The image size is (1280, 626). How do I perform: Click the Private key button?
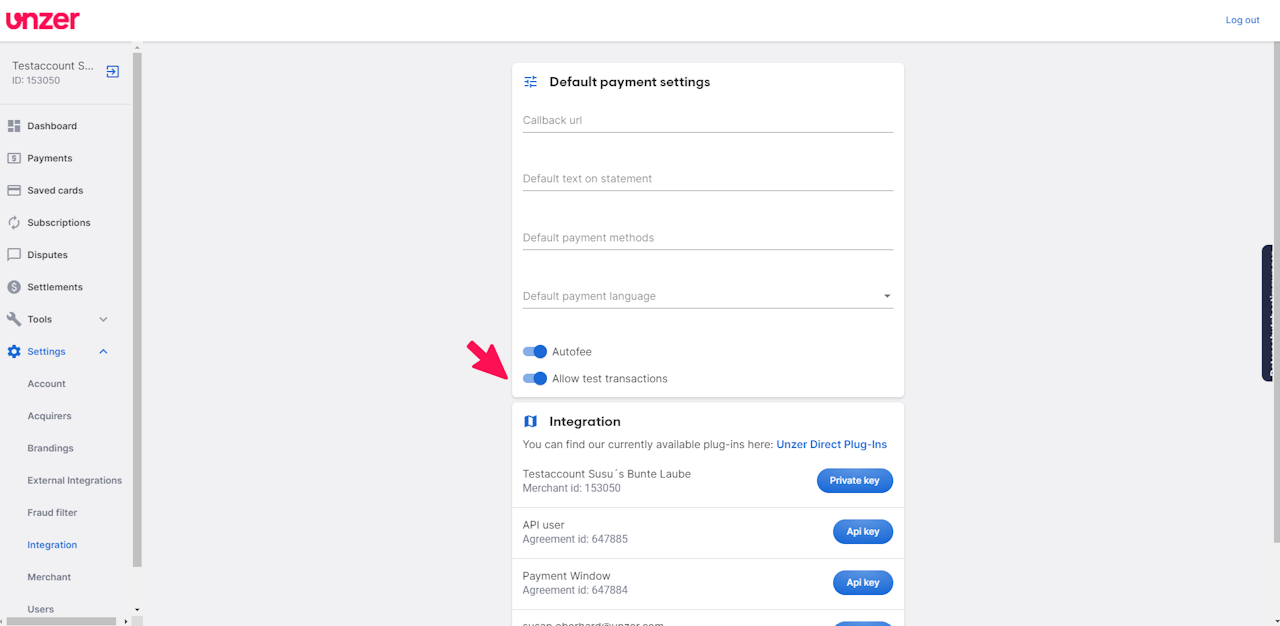point(854,481)
